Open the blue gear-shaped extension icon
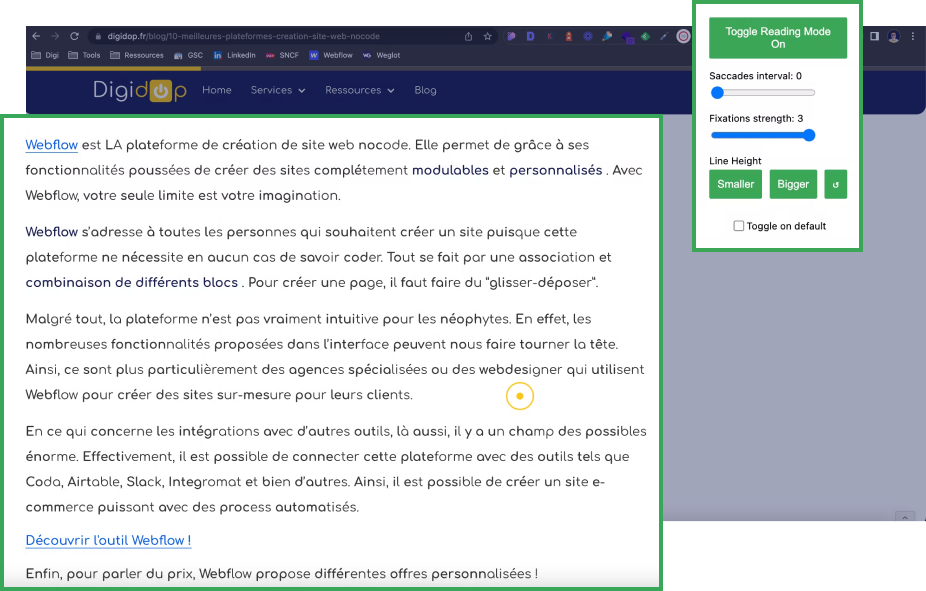This screenshot has height=591, width=926. tap(588, 36)
